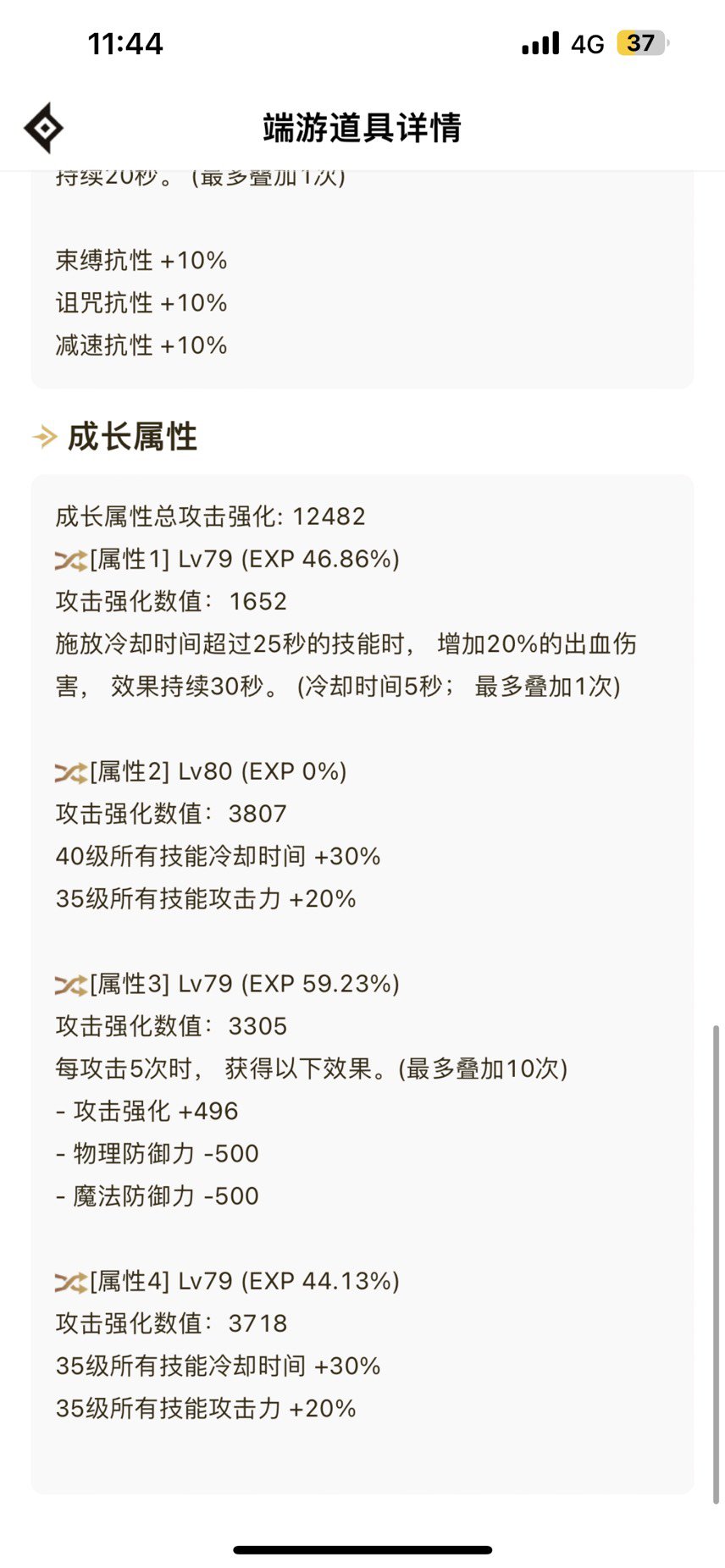Tap the 成长属性总攻击强化 12482 line
The height and width of the screenshot is (1568, 725).
click(x=210, y=516)
